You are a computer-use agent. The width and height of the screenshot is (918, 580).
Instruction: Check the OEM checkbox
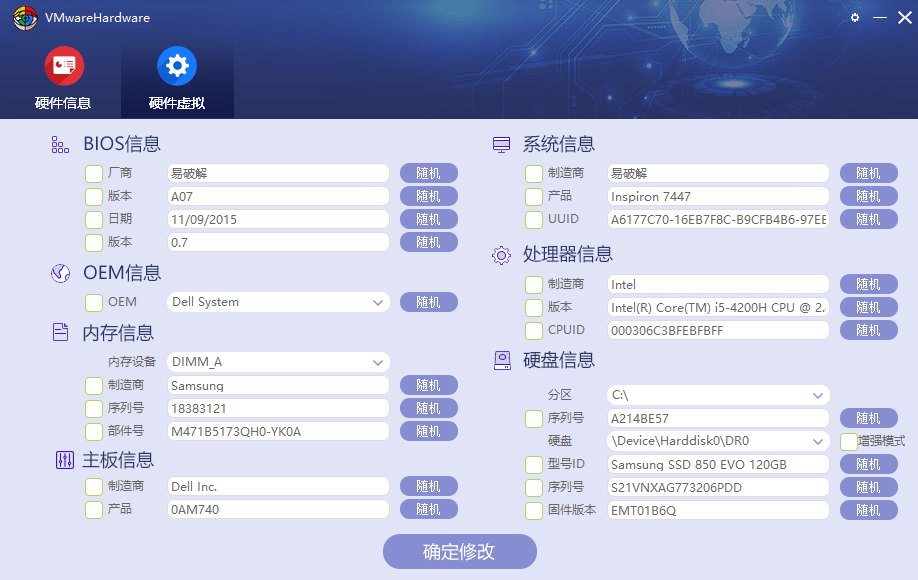(x=94, y=303)
